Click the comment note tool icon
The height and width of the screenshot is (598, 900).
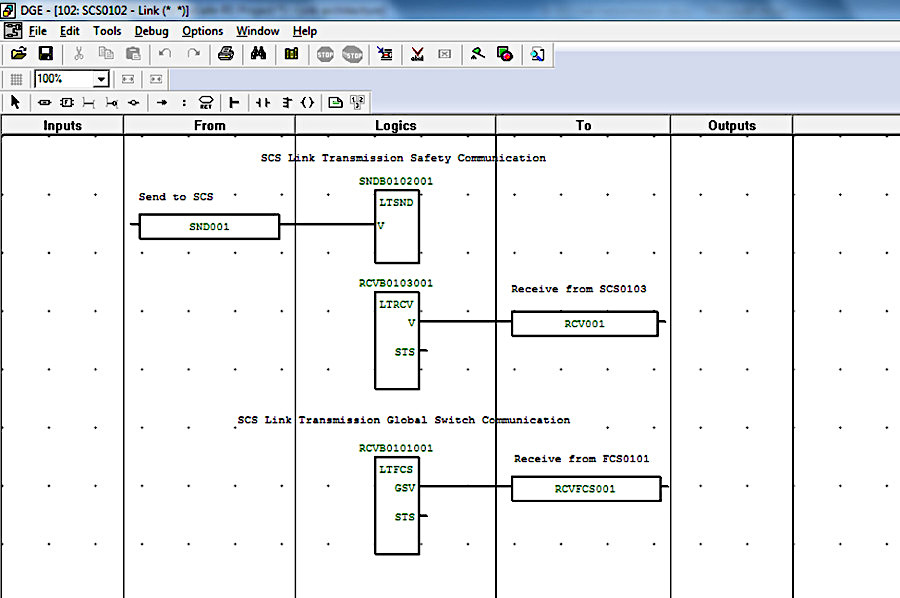point(335,102)
